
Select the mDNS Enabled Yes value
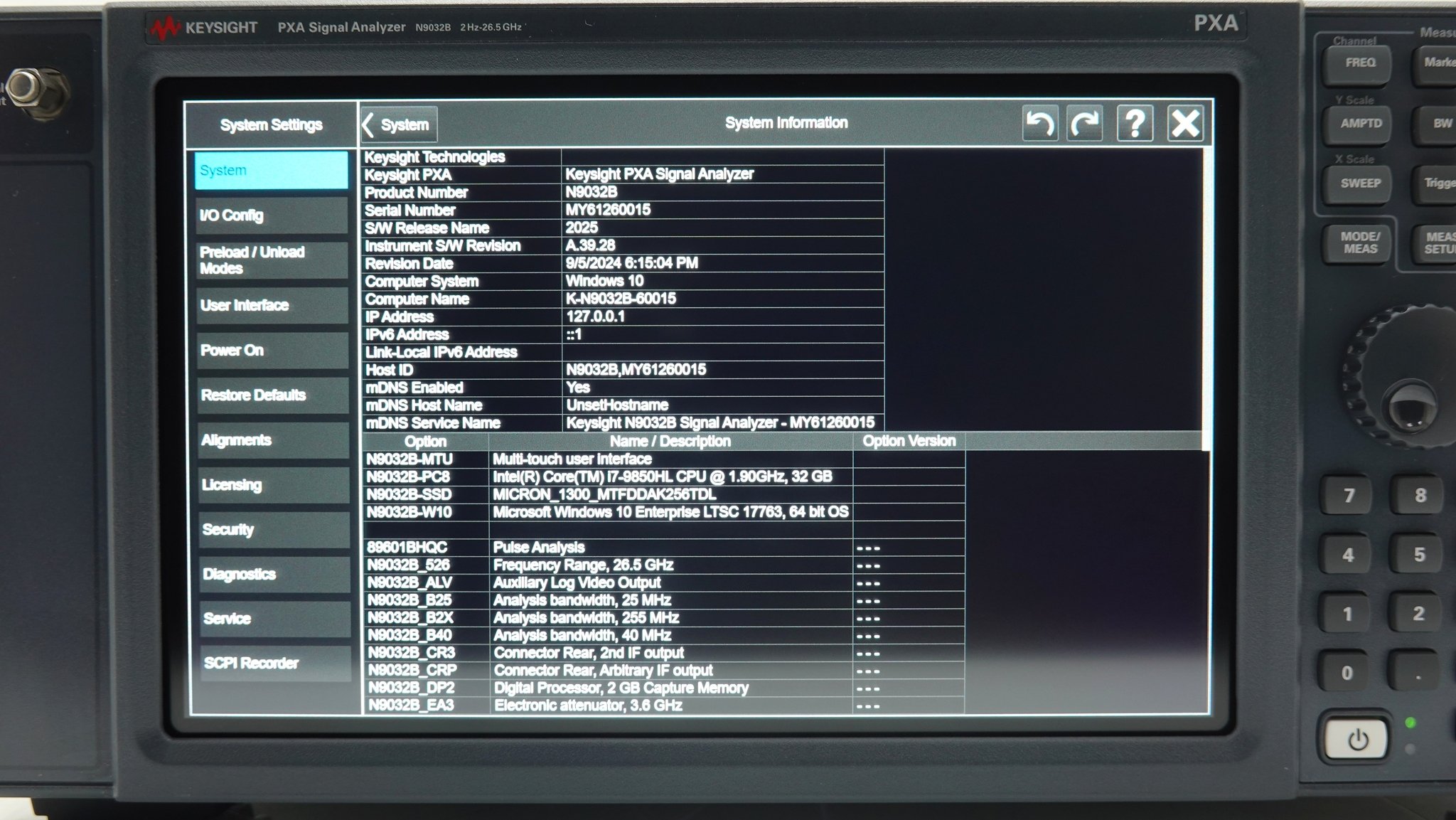(578, 388)
